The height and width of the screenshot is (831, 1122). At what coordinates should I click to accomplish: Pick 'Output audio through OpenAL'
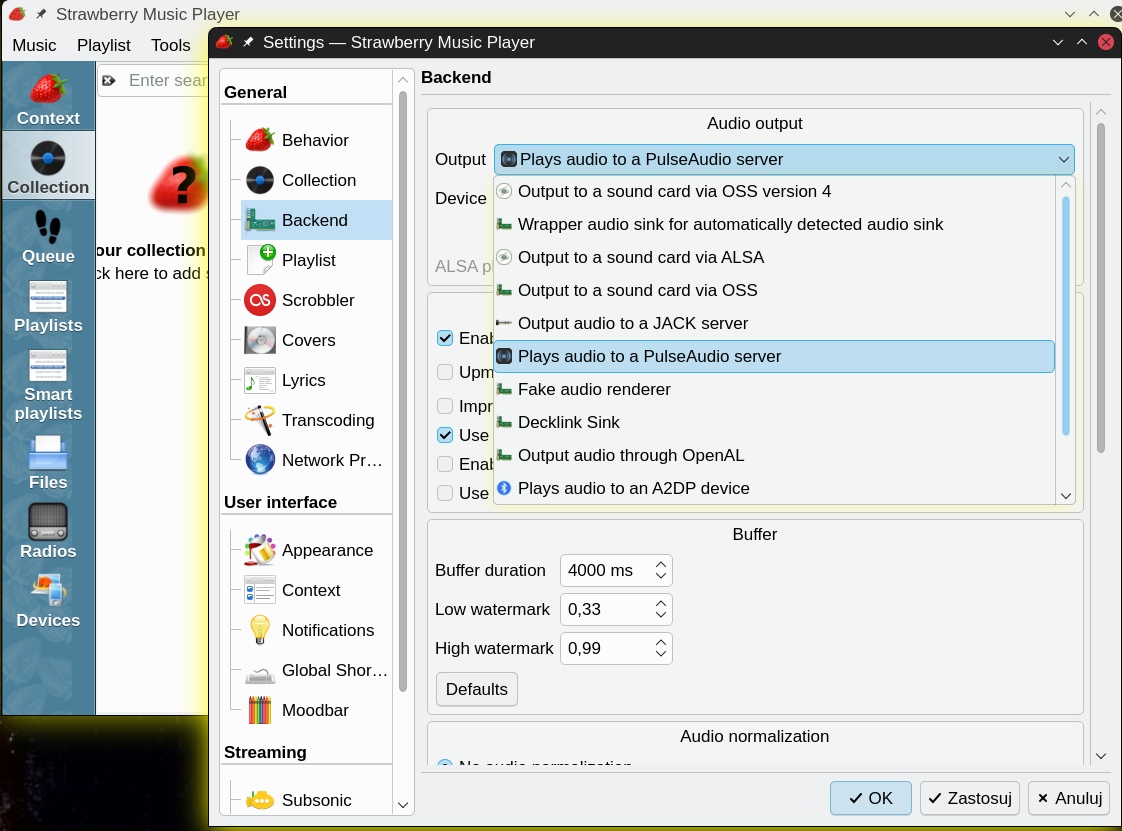click(774, 455)
